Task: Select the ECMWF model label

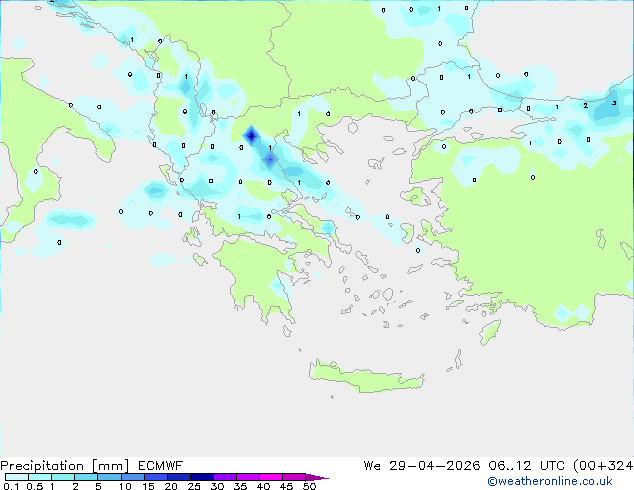Action: [161, 466]
